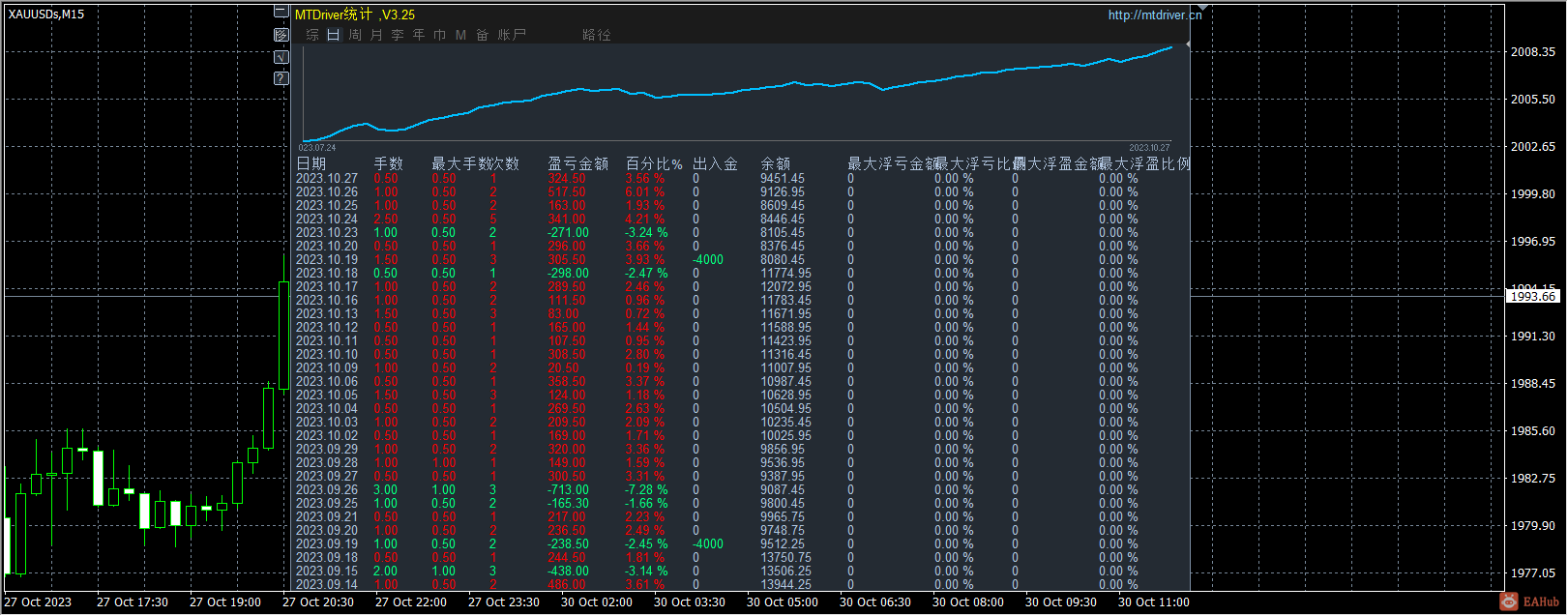Open the 备 tab

[483, 35]
